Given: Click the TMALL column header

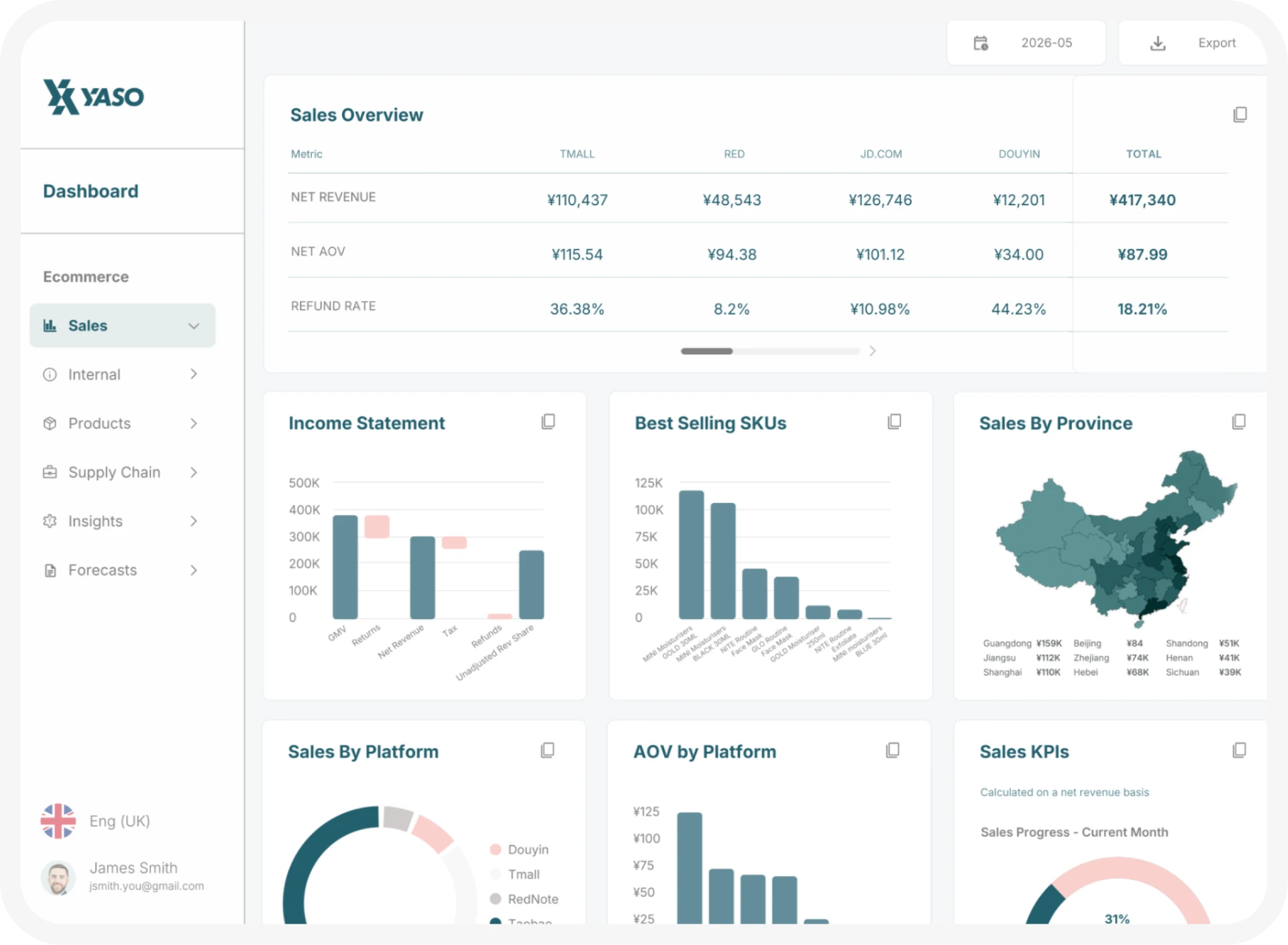Looking at the screenshot, I should [577, 154].
